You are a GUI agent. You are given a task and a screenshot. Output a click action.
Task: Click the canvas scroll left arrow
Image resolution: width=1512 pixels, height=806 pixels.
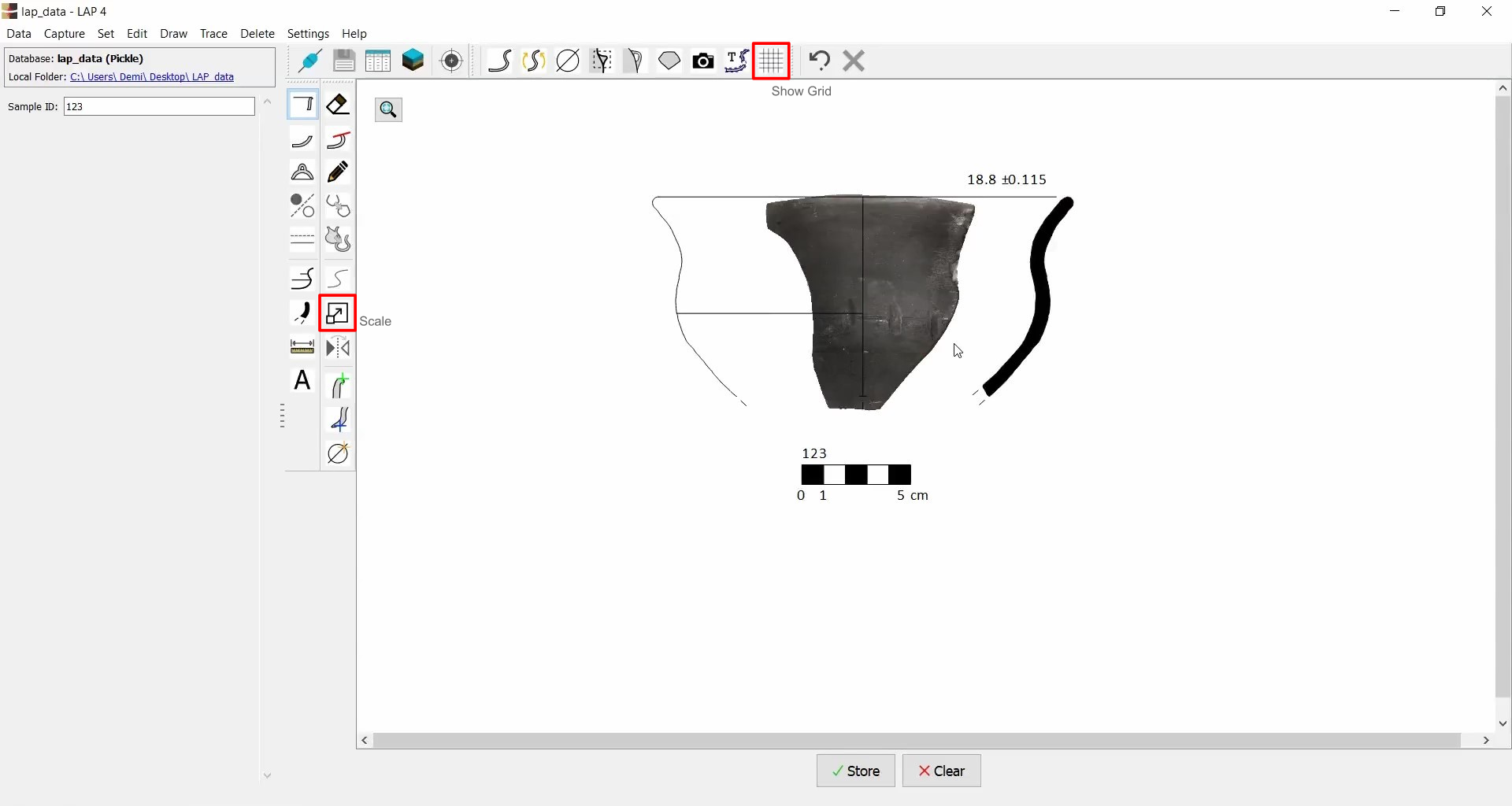coord(365,741)
